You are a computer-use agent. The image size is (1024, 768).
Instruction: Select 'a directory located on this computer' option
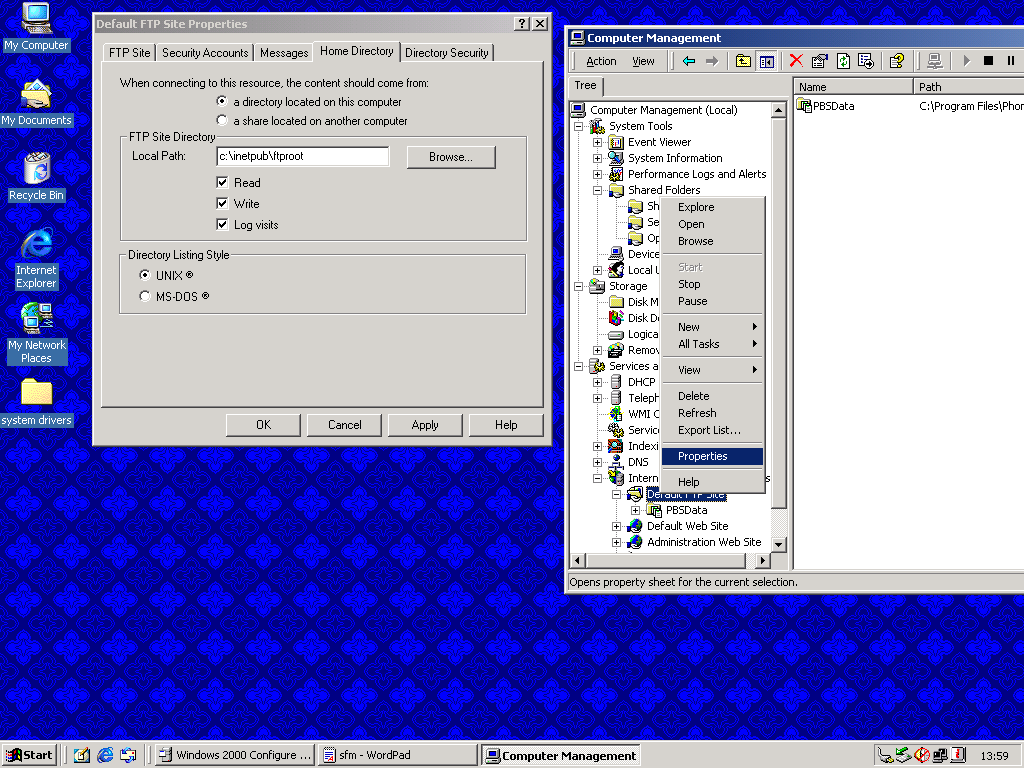(222, 101)
